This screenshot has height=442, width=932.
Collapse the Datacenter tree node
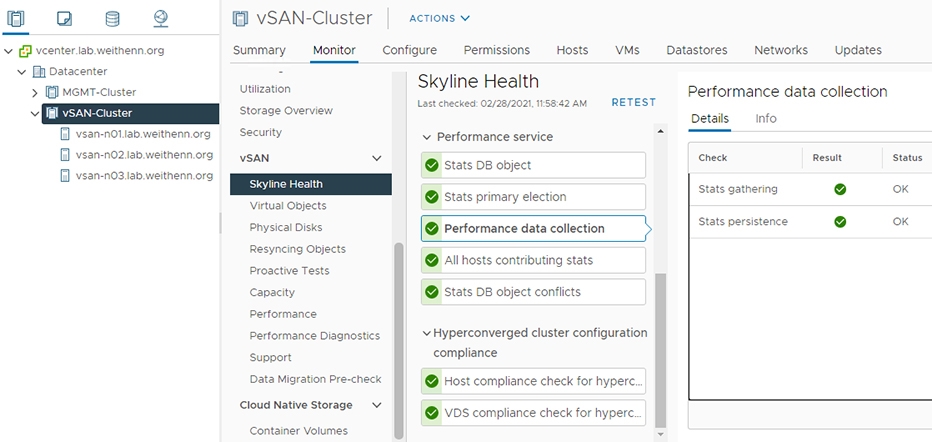coord(22,72)
